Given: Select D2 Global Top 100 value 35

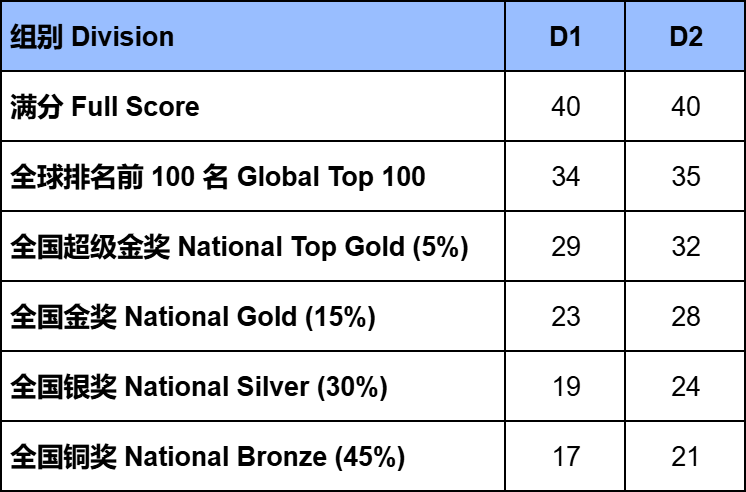Looking at the screenshot, I should click(686, 177).
